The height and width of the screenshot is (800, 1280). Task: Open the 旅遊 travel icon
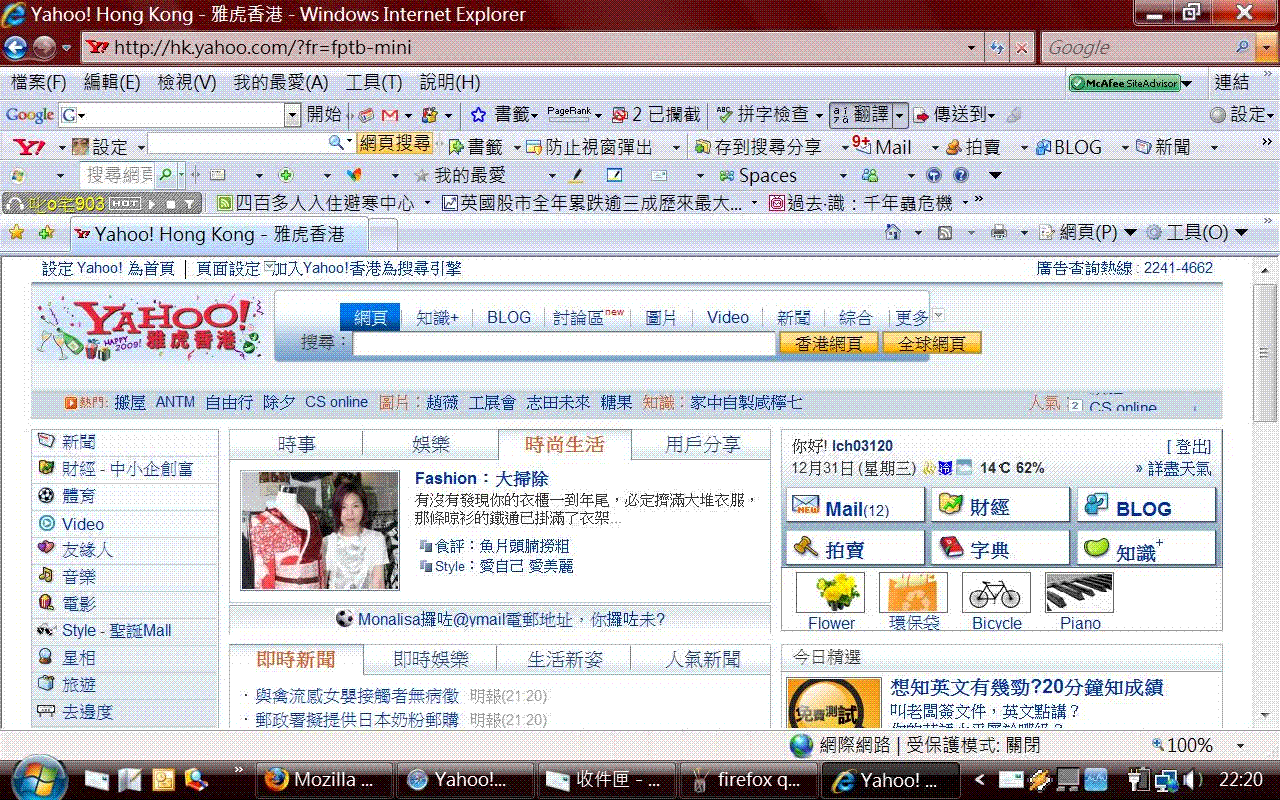[x=46, y=684]
